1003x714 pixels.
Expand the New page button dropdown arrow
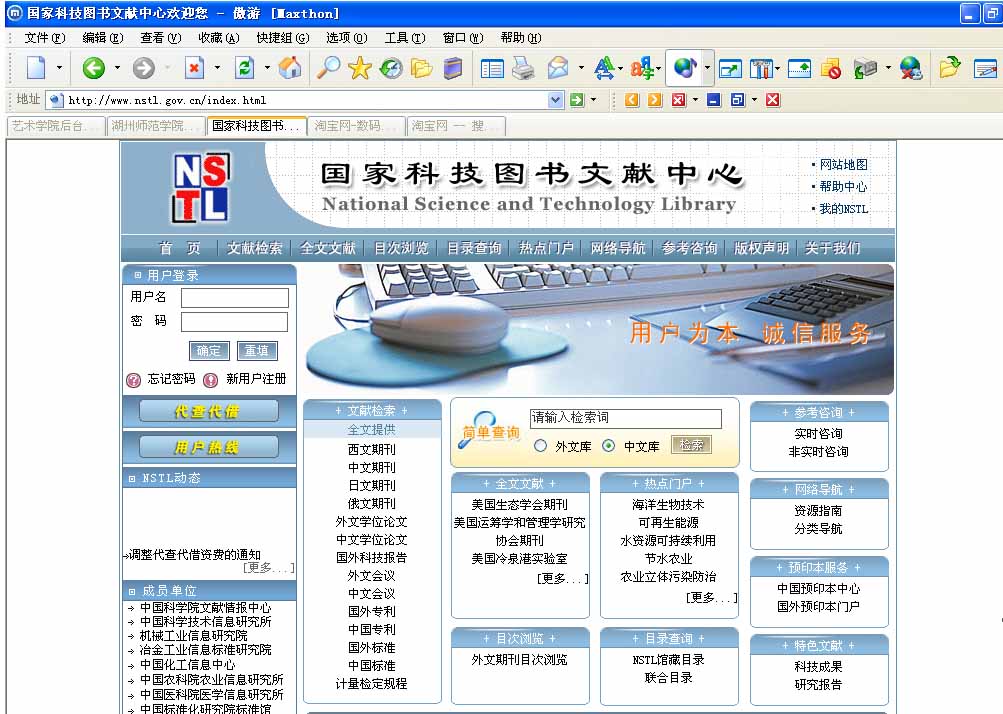(59, 68)
